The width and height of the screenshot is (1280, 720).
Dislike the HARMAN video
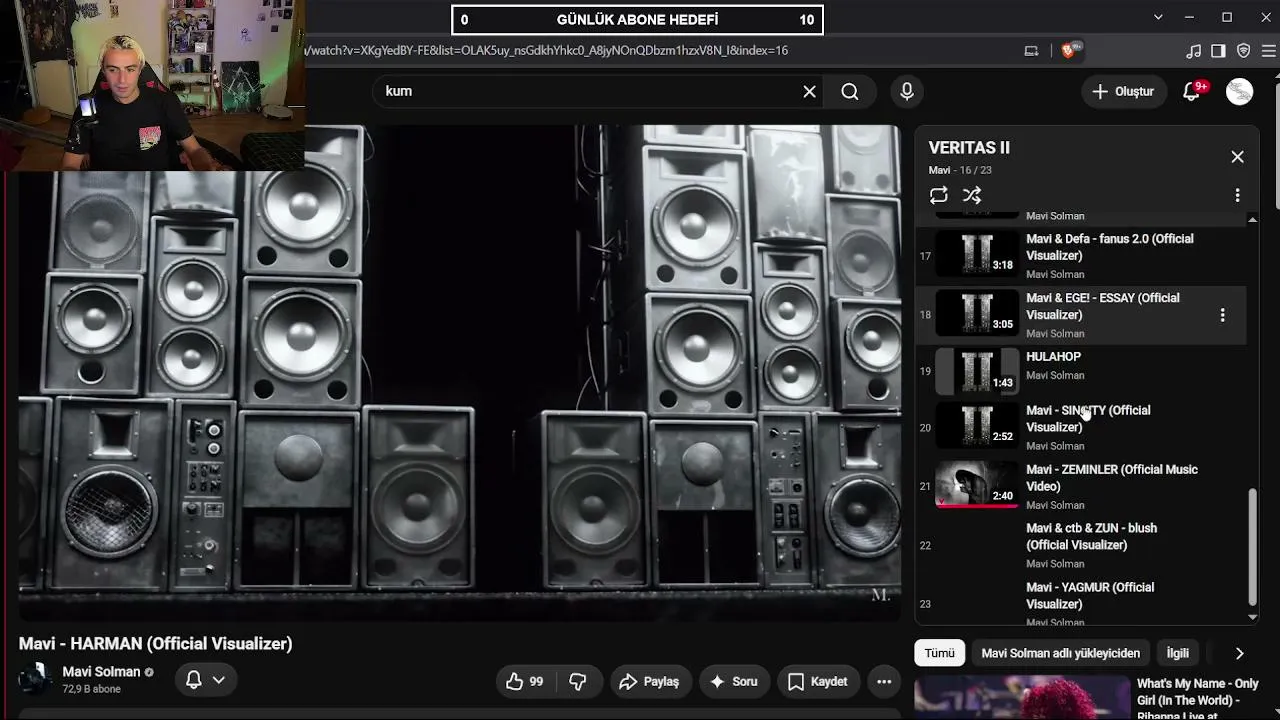click(x=578, y=681)
